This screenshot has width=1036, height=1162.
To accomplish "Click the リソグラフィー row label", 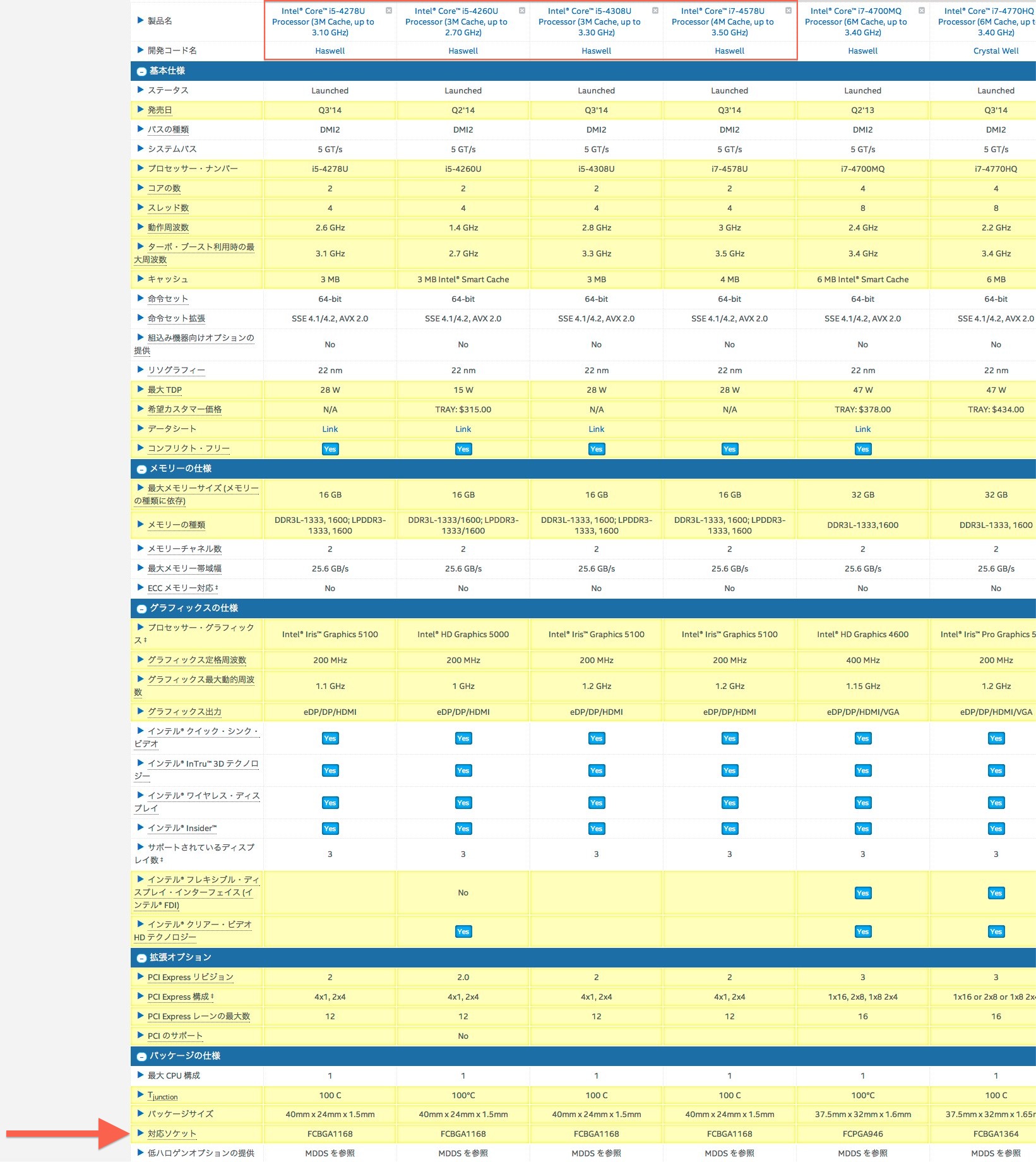I will tap(176, 370).
